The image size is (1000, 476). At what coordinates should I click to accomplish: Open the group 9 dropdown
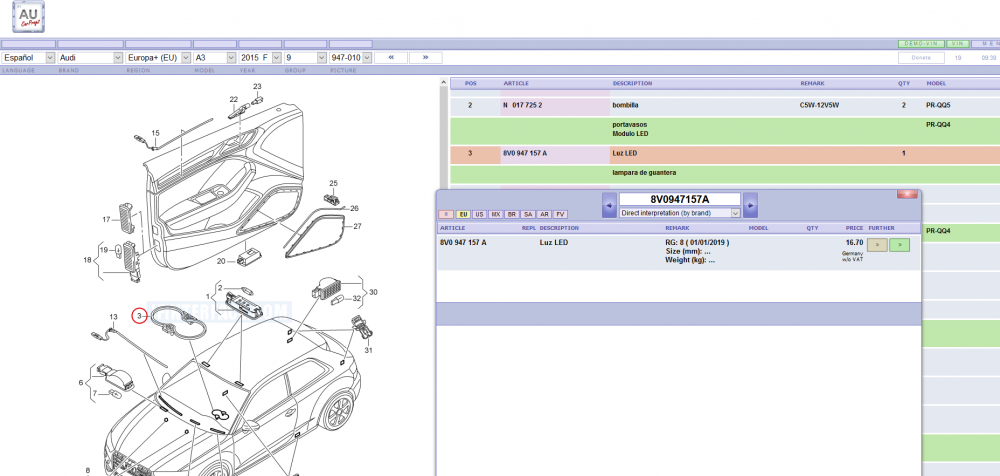(305, 57)
